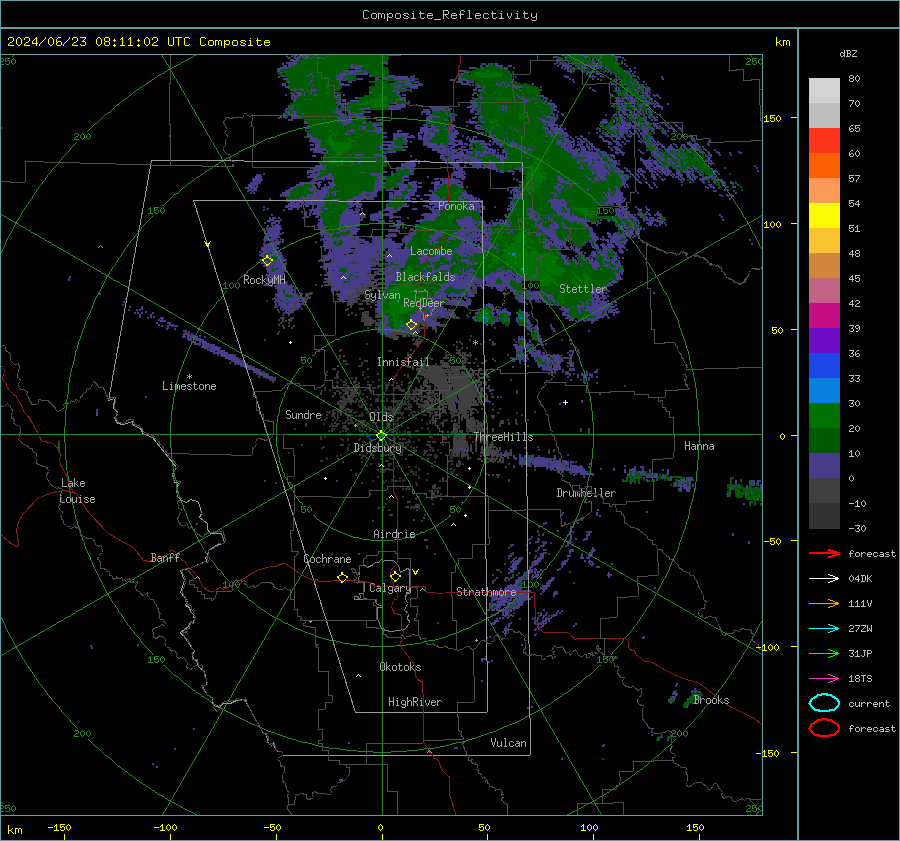This screenshot has height=841, width=900.
Task: Click the Olds city label
Action: [x=381, y=417]
